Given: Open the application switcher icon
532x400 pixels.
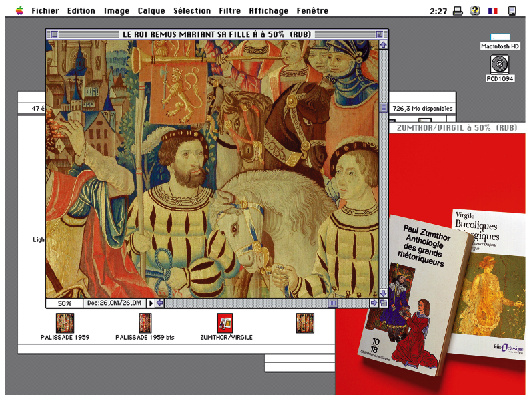Looking at the screenshot, I should [x=512, y=11].
